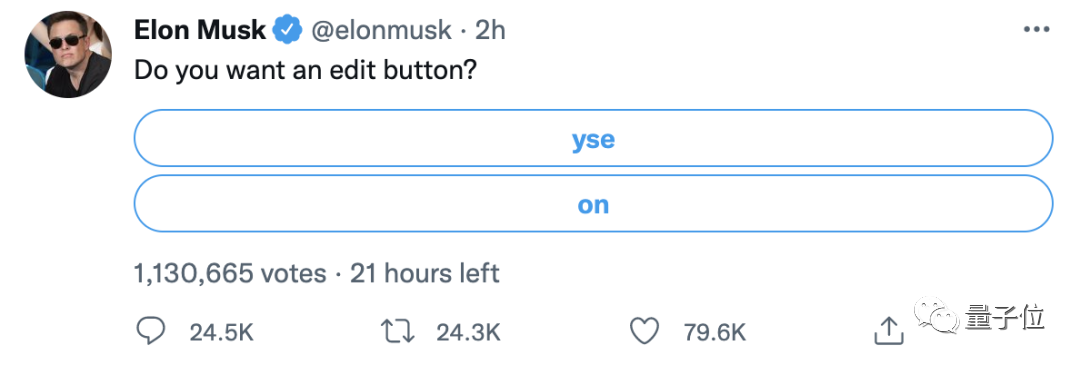Click the retweet arrows icon
The image size is (1080, 365).
pos(398,333)
